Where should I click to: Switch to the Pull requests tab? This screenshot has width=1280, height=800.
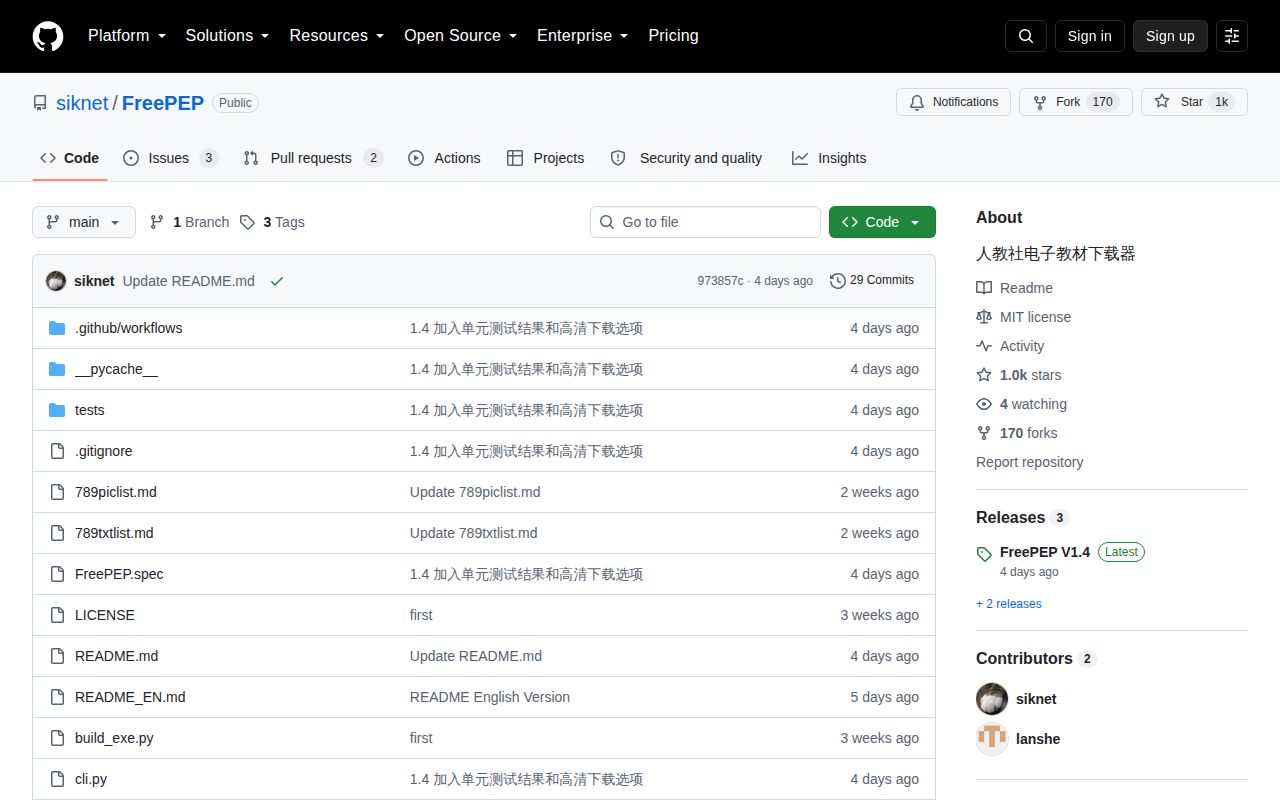[313, 158]
